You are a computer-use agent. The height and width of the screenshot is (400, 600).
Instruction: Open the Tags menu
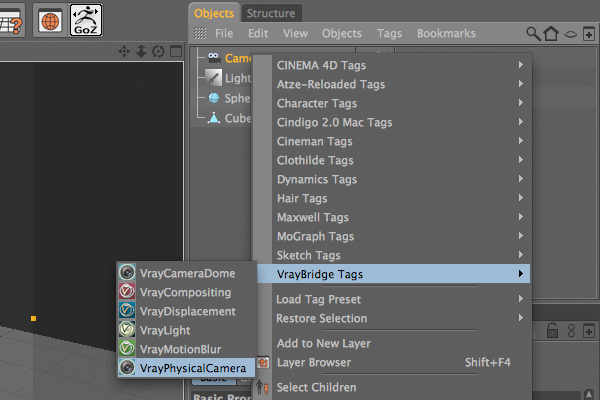389,34
